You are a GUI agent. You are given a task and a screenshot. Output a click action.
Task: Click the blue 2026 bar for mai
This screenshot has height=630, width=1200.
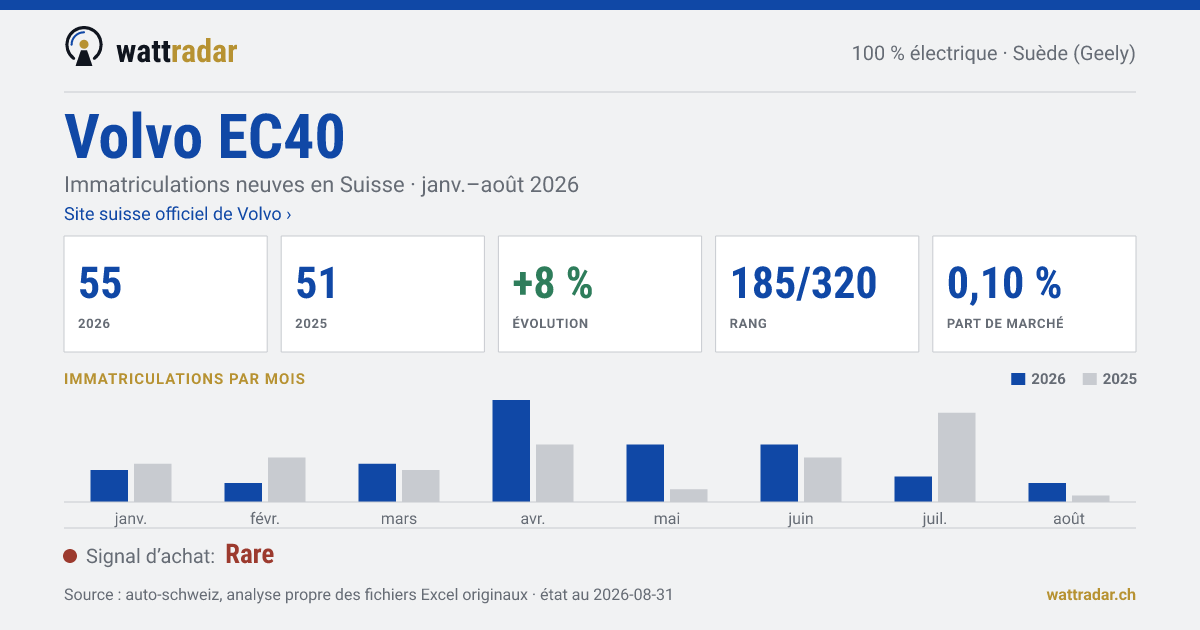pos(645,473)
